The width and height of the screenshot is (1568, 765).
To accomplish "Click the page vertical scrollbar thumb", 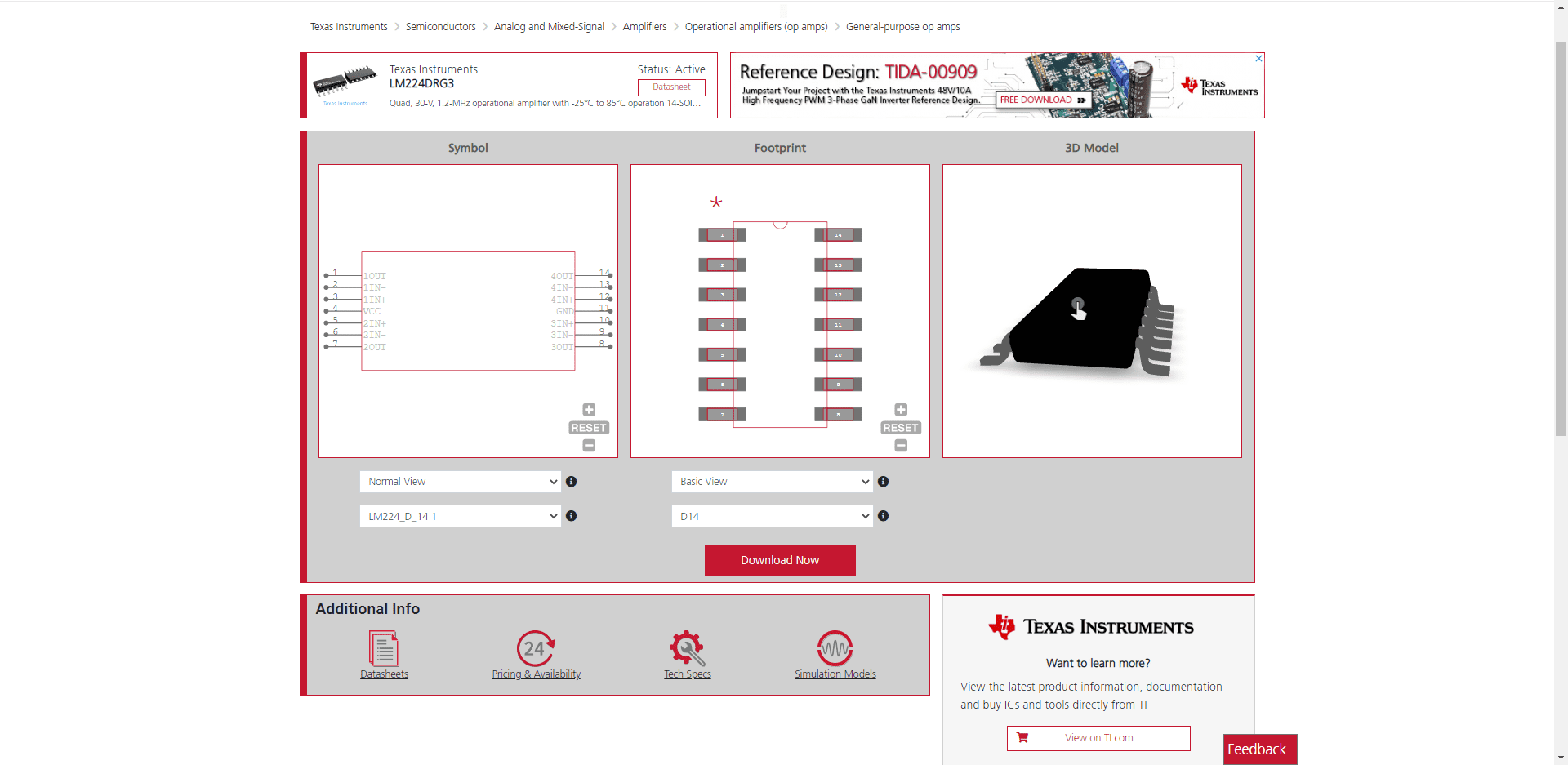I will 1561,237.
